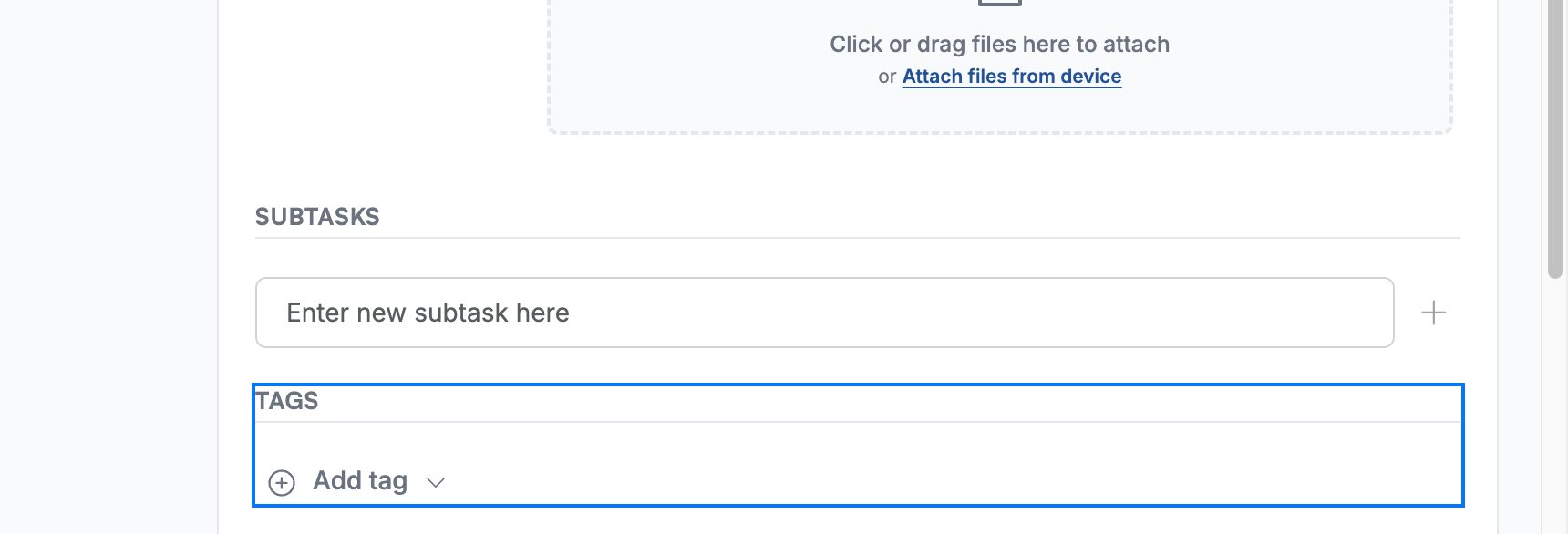Click the word 'or' before the attach link
The height and width of the screenshot is (534, 1568).
(887, 77)
